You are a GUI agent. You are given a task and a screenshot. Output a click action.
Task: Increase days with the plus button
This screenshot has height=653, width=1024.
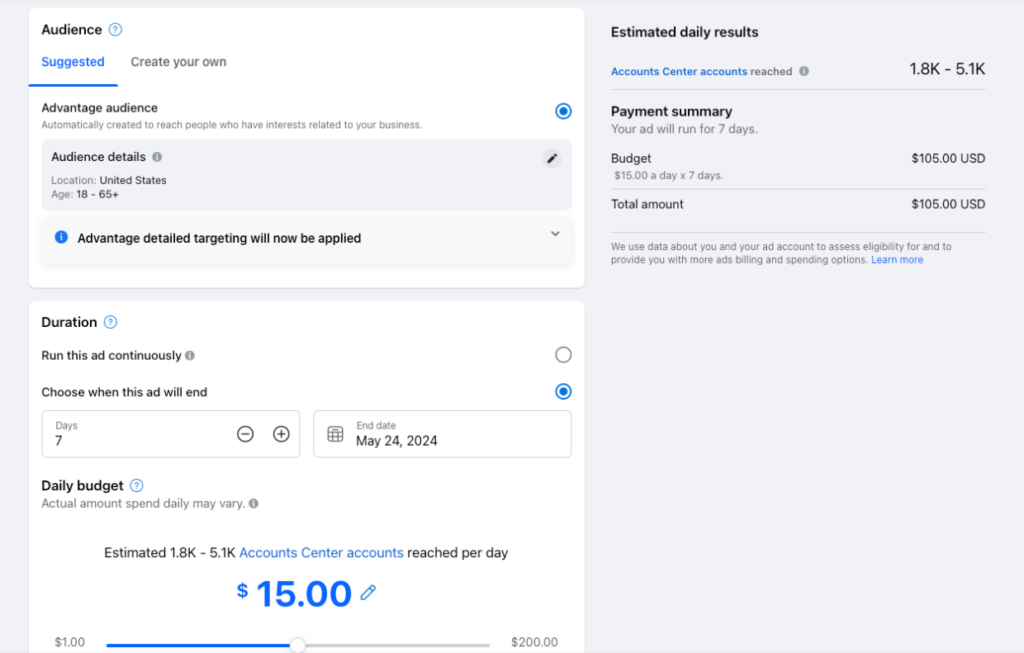point(281,434)
